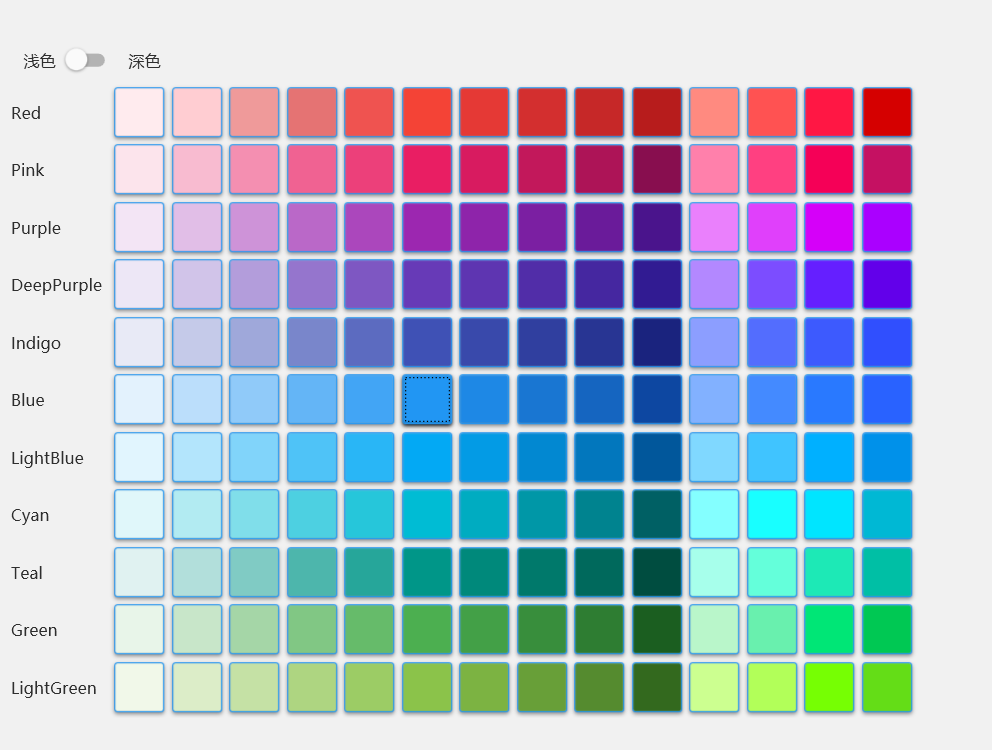This screenshot has width=992, height=750.
Task: Select the darkest maroon swatch in Pink row
Action: coord(657,170)
